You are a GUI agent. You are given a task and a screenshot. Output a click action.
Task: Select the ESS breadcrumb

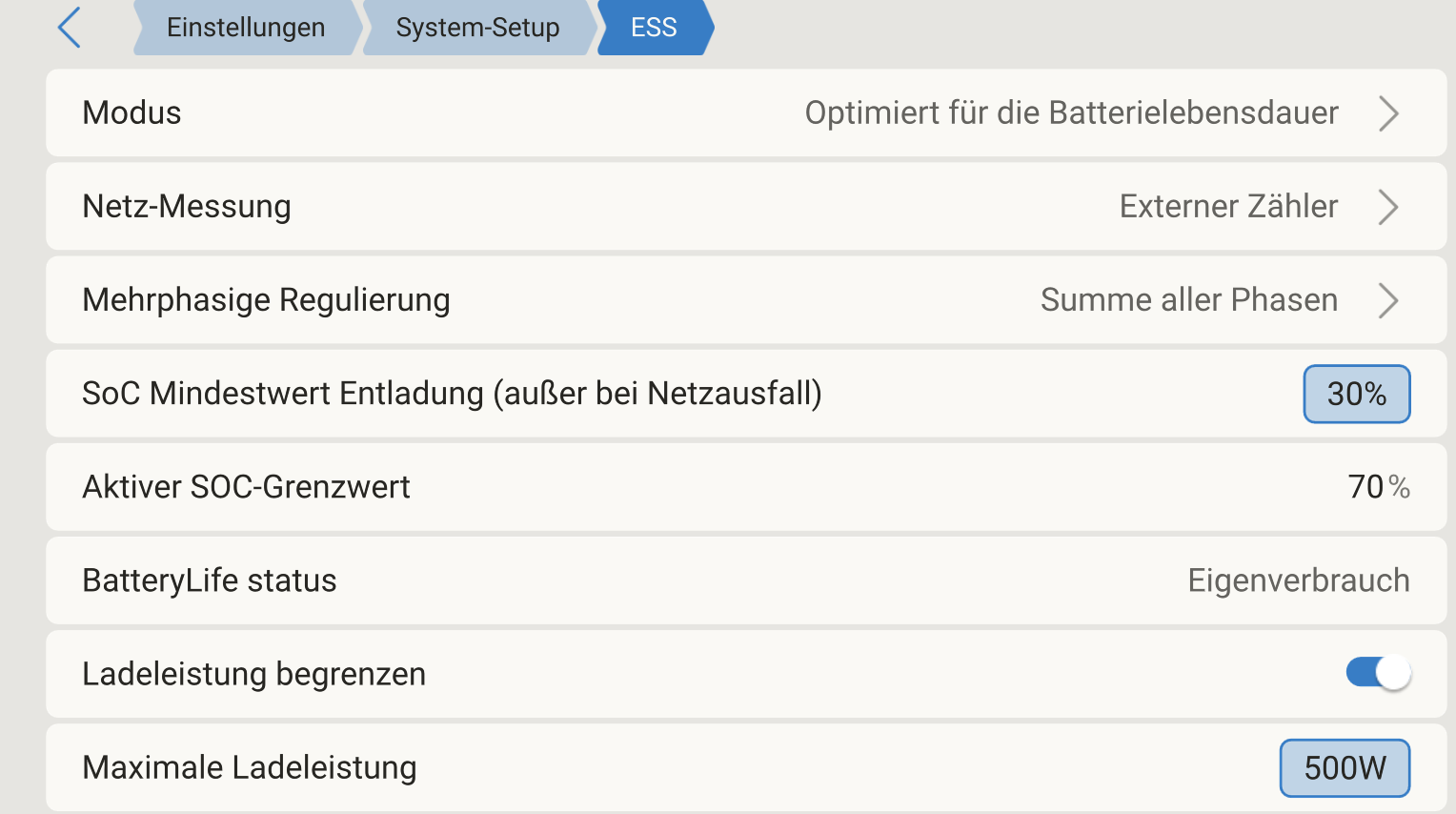(654, 28)
